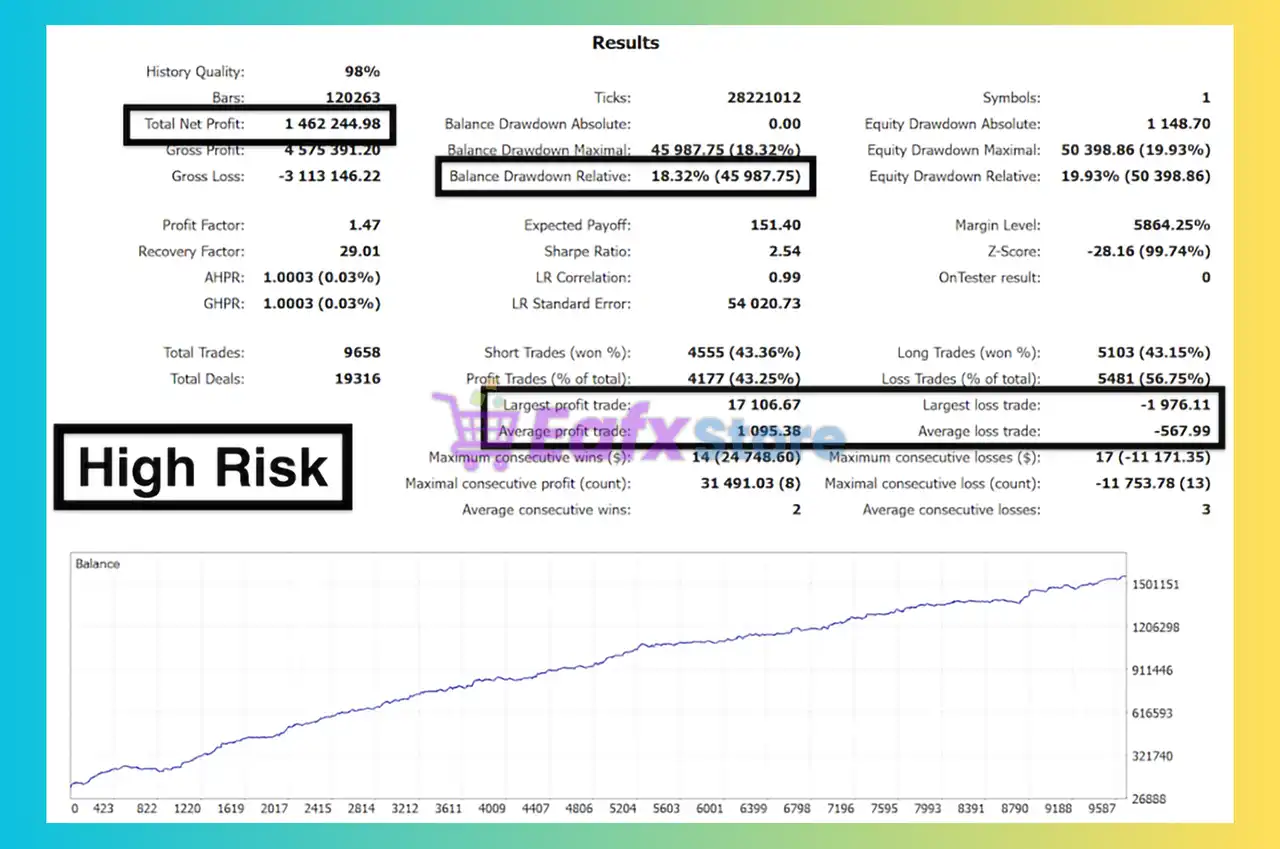Click the Results heading
1280x849 pixels.
[625, 43]
